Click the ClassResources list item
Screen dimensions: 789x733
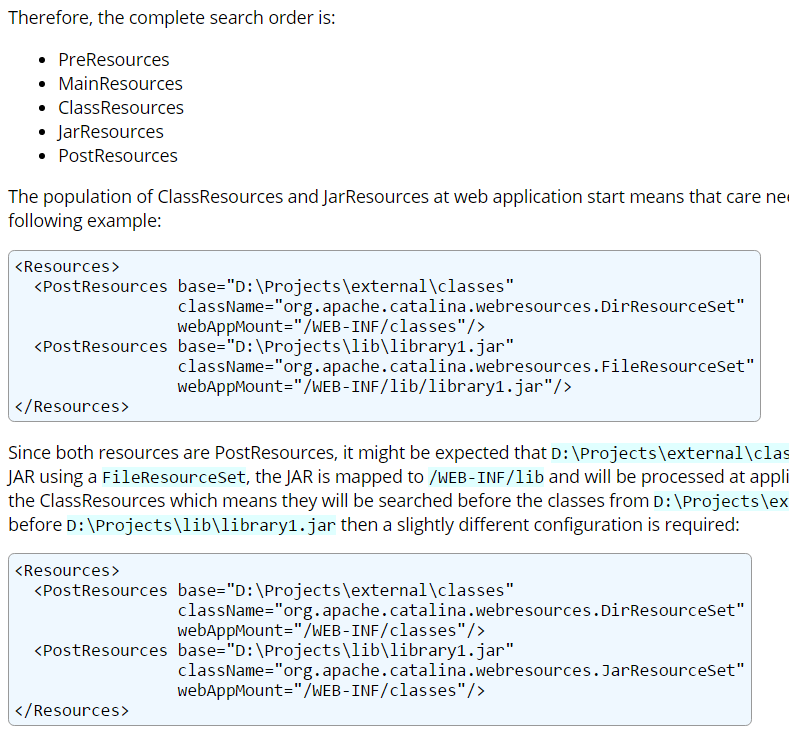click(121, 108)
